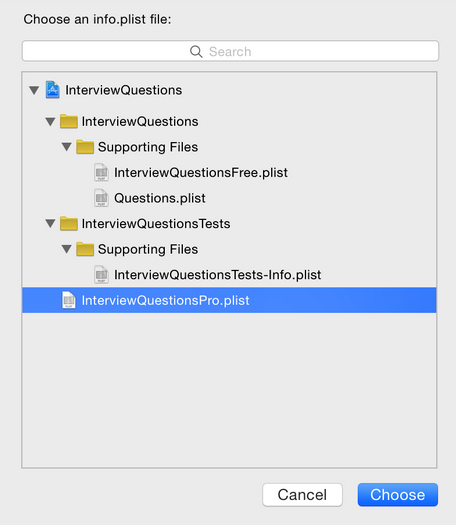This screenshot has height=525, width=456.
Task: Click the Questions.plist file icon
Action: (x=101, y=198)
